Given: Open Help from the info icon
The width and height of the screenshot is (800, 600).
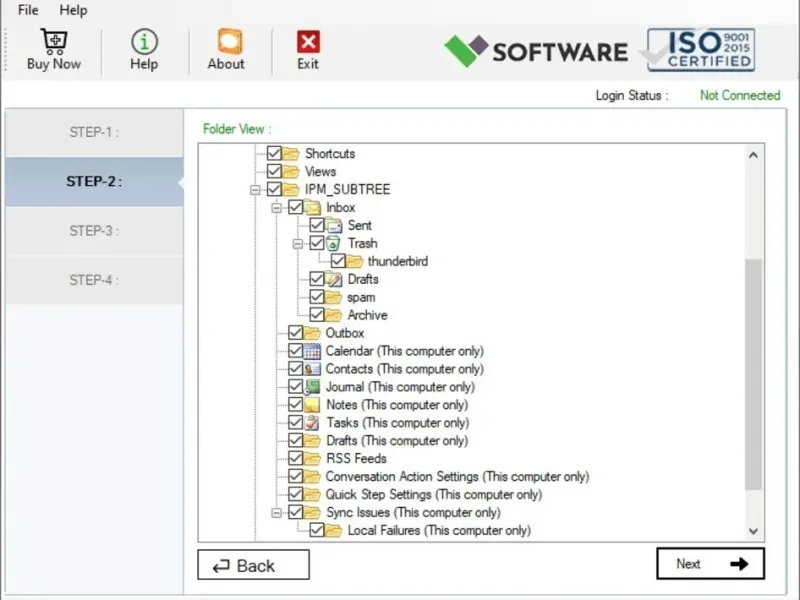Looking at the screenshot, I should pos(144,41).
